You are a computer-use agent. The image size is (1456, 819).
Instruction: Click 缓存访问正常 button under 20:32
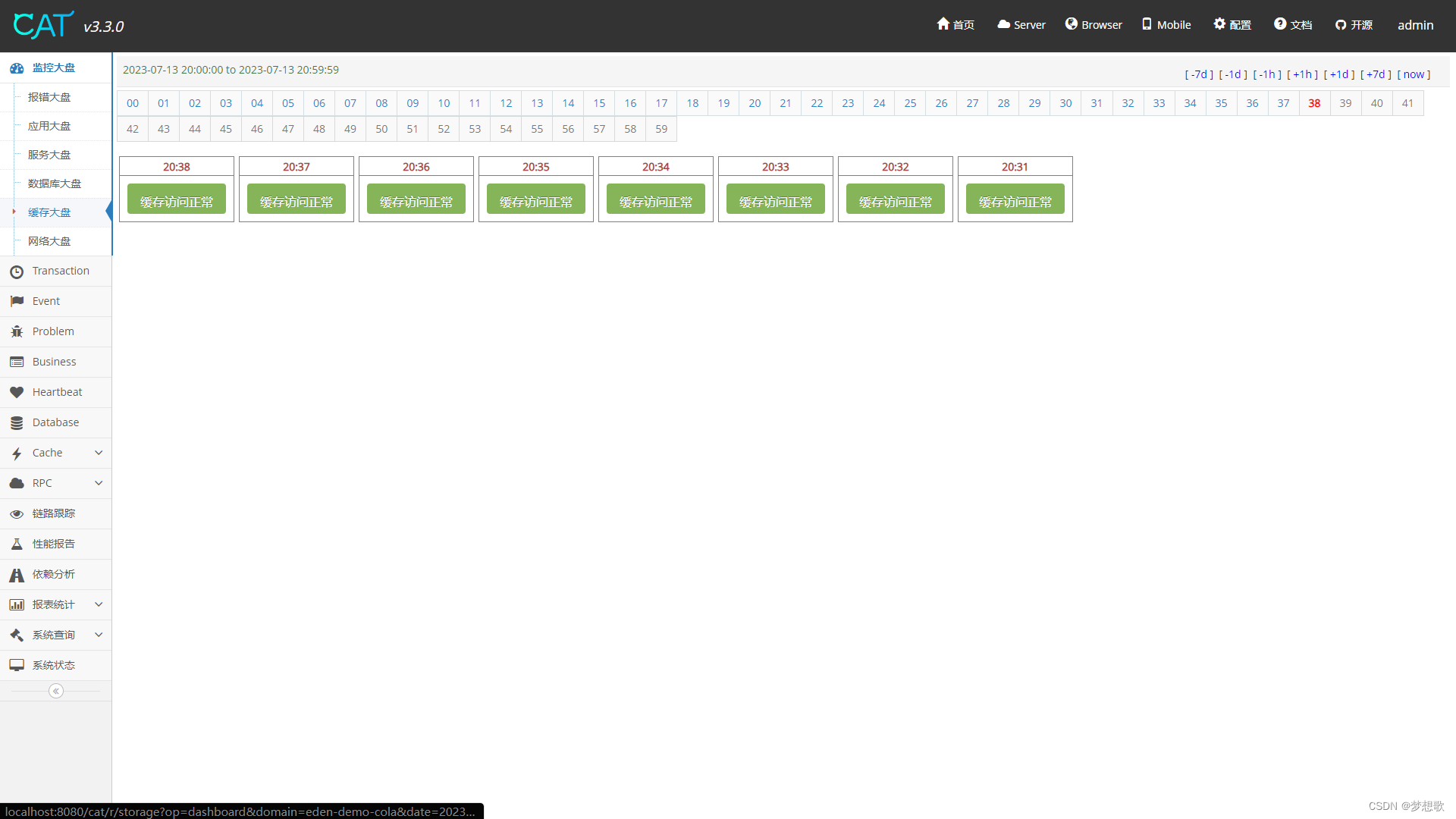click(x=896, y=199)
